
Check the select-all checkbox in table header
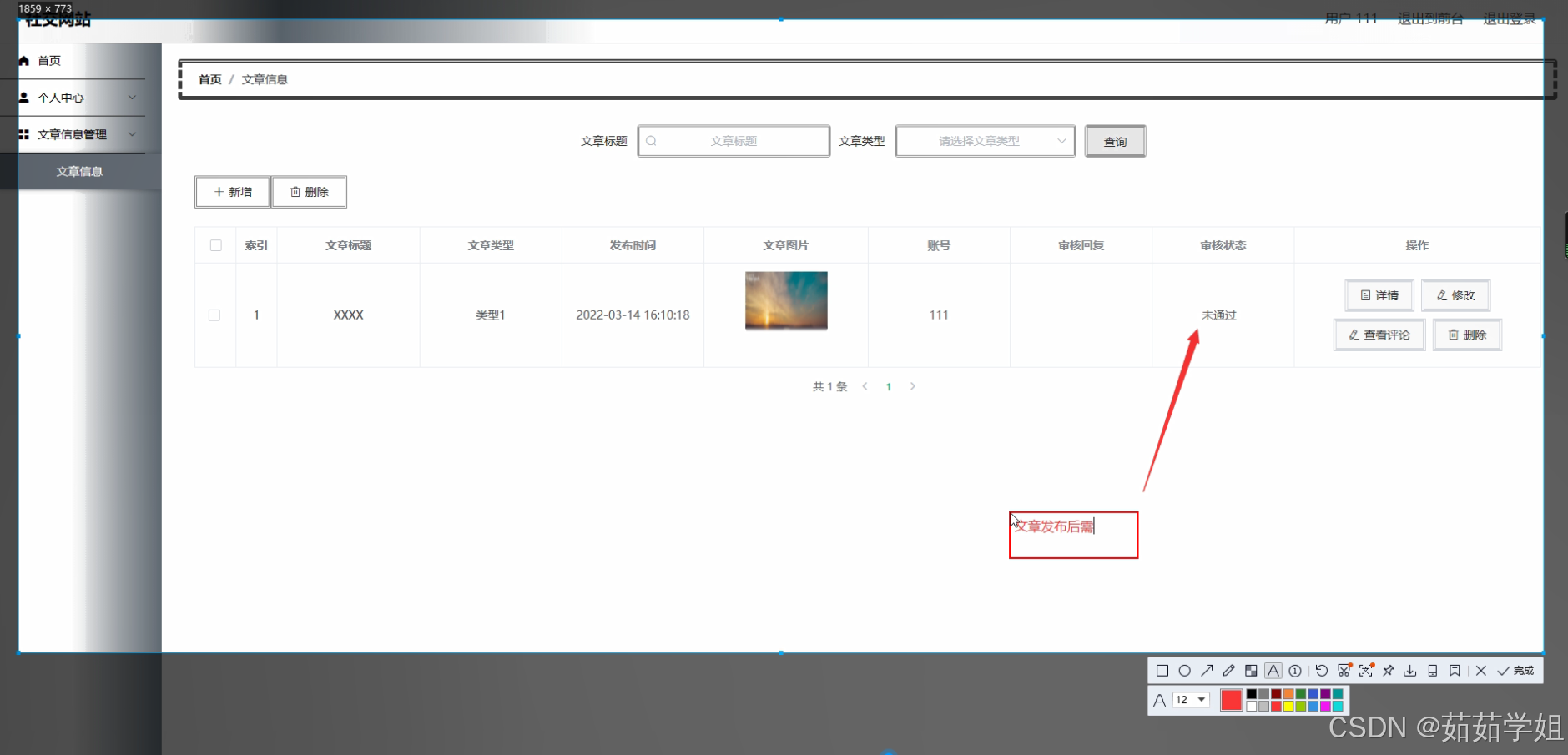click(215, 244)
